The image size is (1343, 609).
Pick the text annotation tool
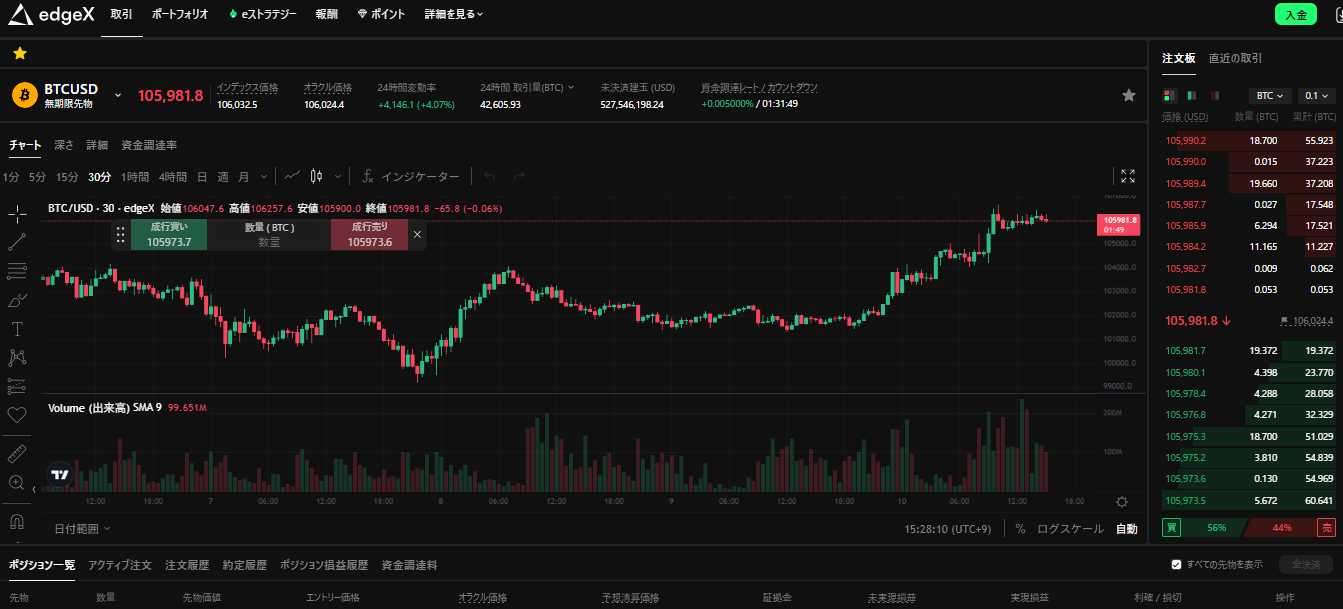click(17, 328)
